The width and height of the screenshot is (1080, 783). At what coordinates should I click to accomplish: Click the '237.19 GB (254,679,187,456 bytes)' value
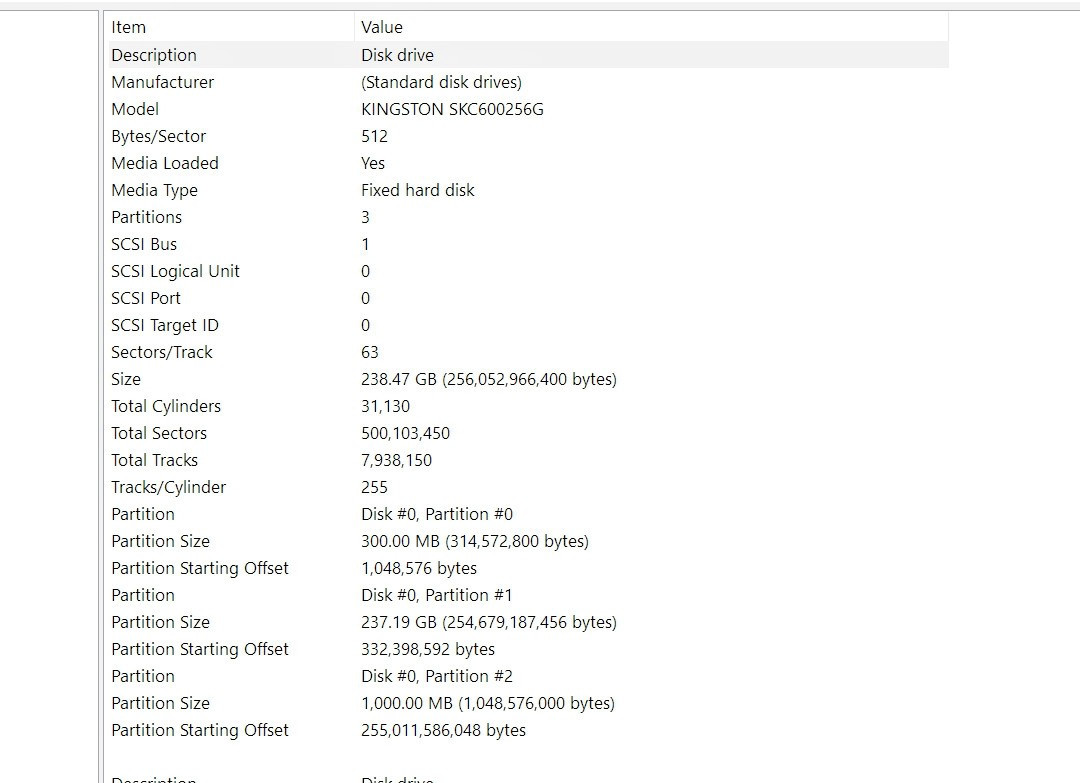[x=489, y=622]
